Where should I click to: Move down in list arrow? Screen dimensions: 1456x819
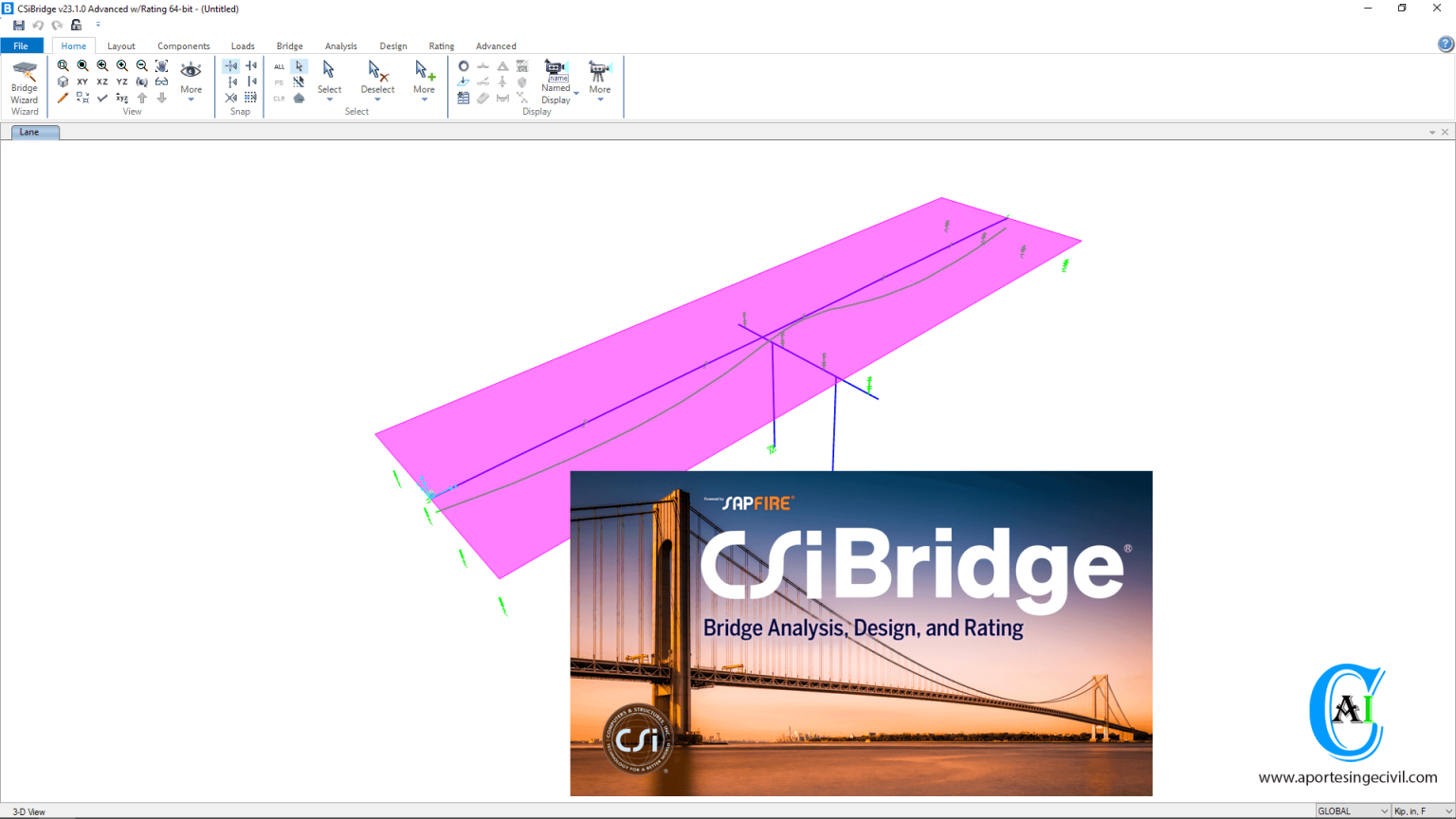tap(162, 98)
